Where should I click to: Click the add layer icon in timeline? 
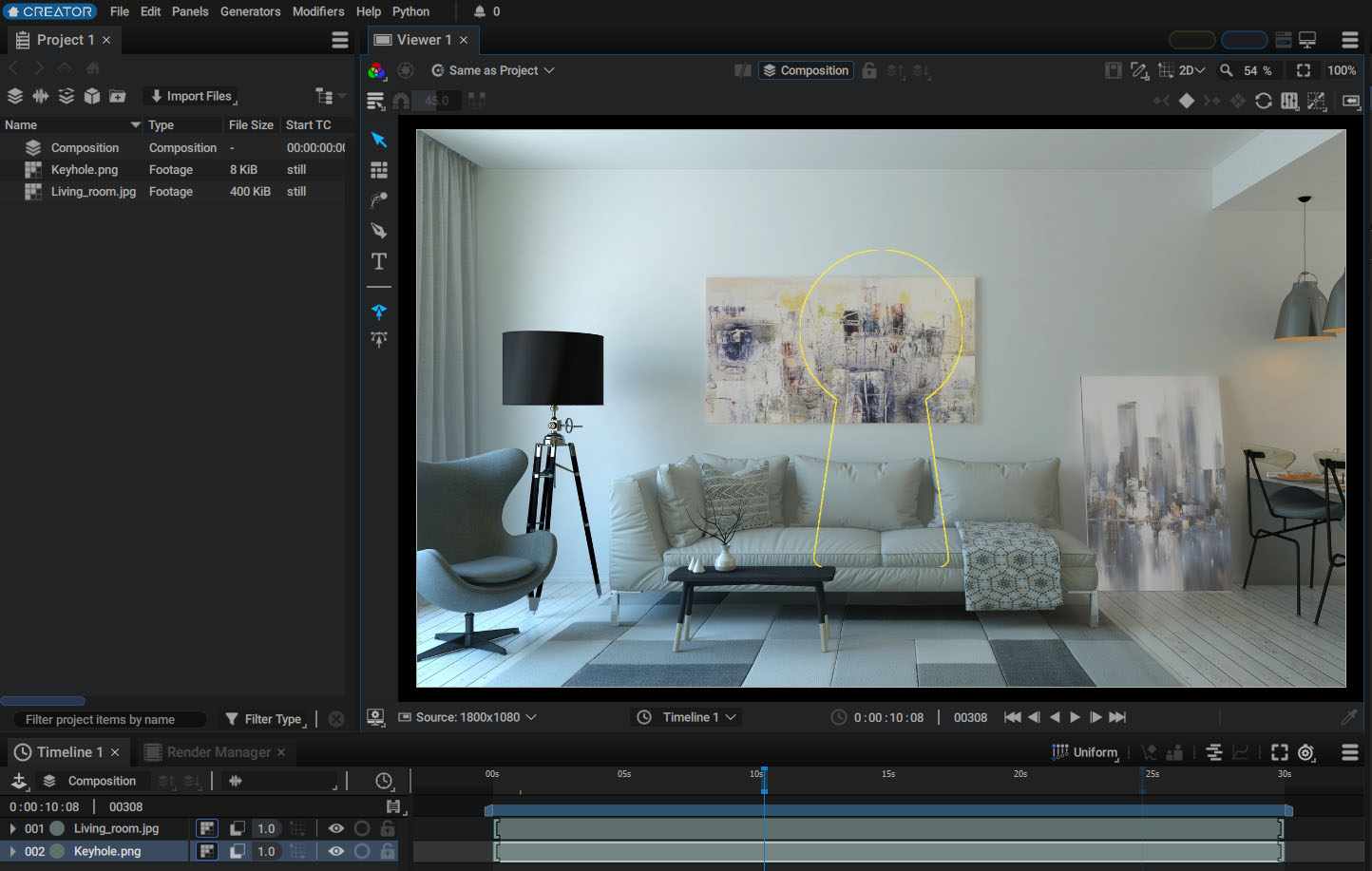click(x=19, y=781)
